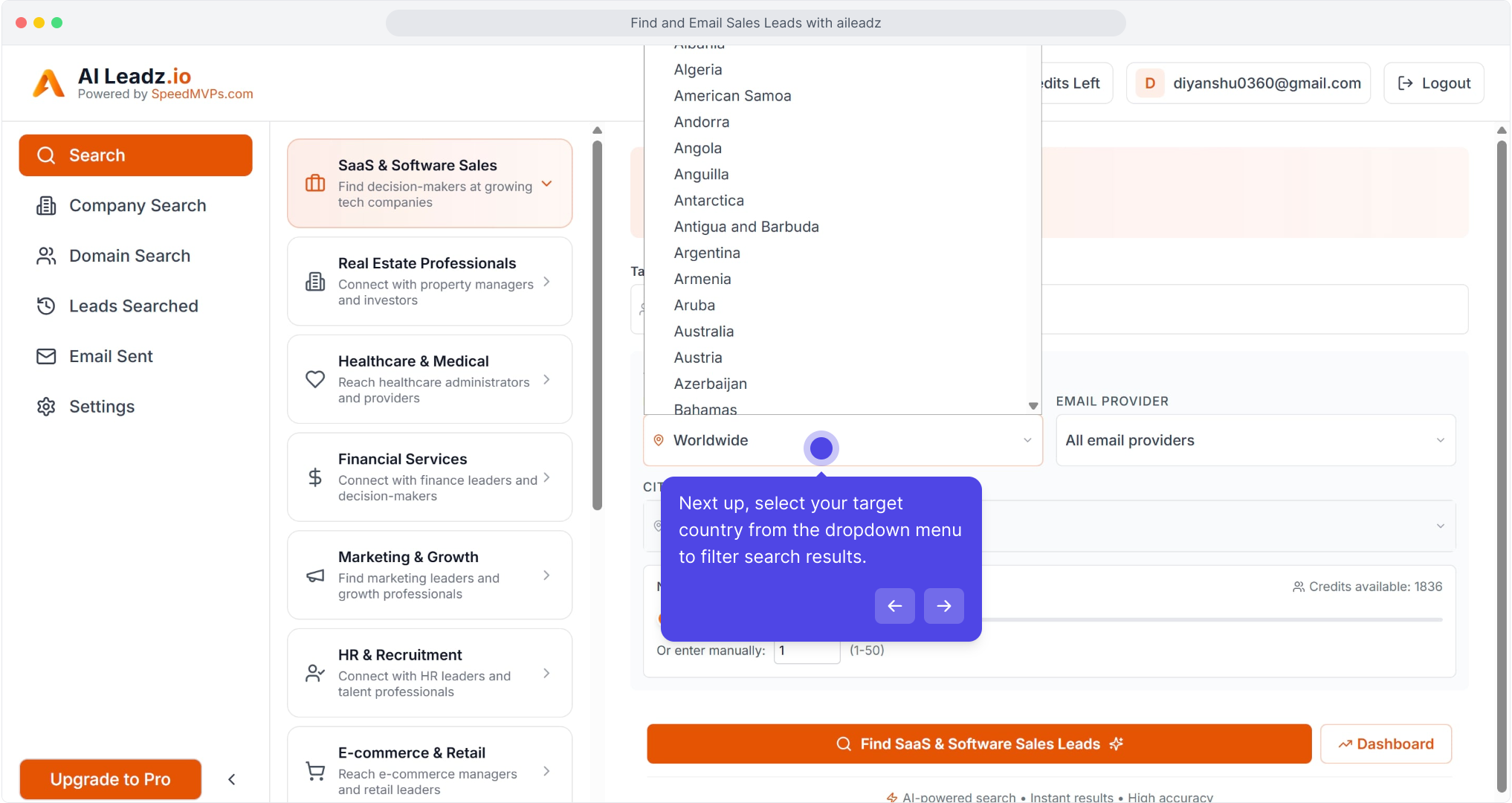Expand the HR & Recruitment category
This screenshot has width=1512, height=803.
[x=430, y=673]
